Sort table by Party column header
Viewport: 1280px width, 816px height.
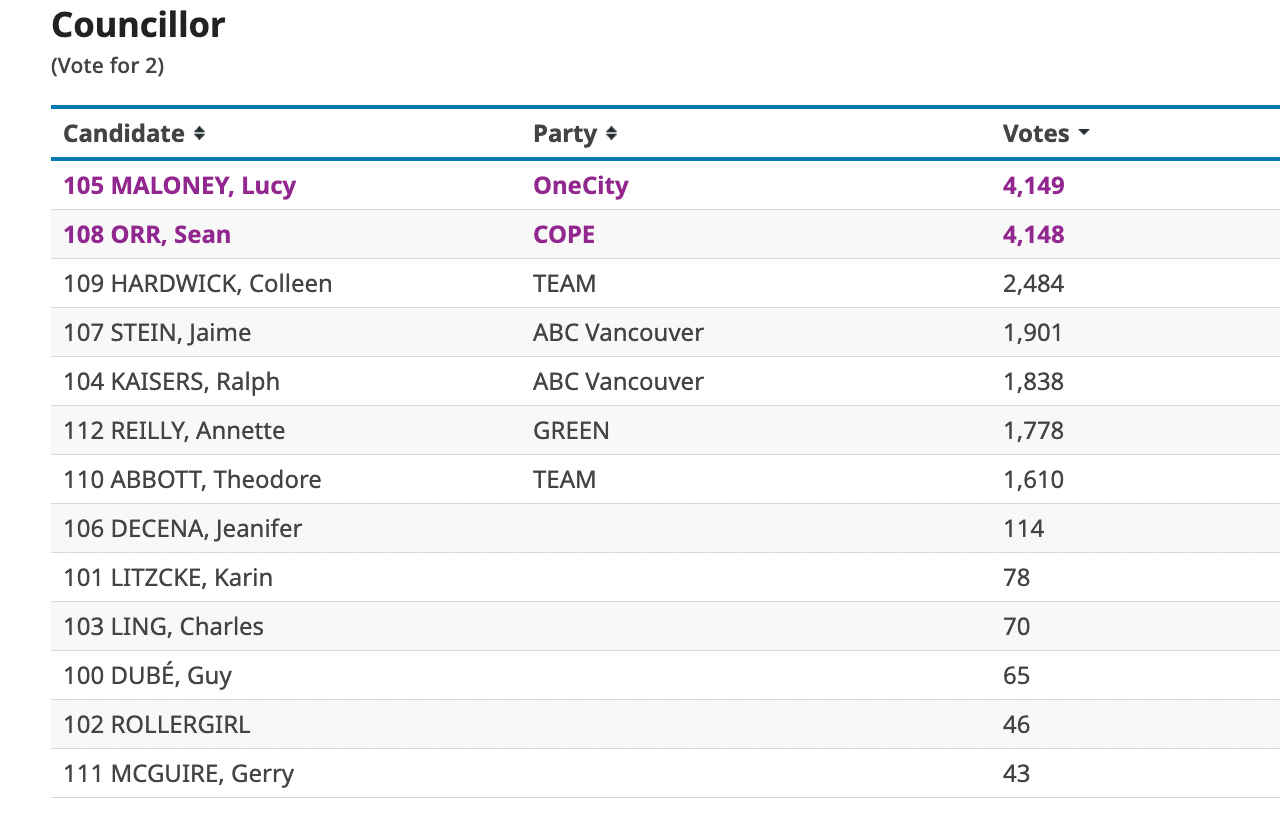pyautogui.click(x=565, y=133)
